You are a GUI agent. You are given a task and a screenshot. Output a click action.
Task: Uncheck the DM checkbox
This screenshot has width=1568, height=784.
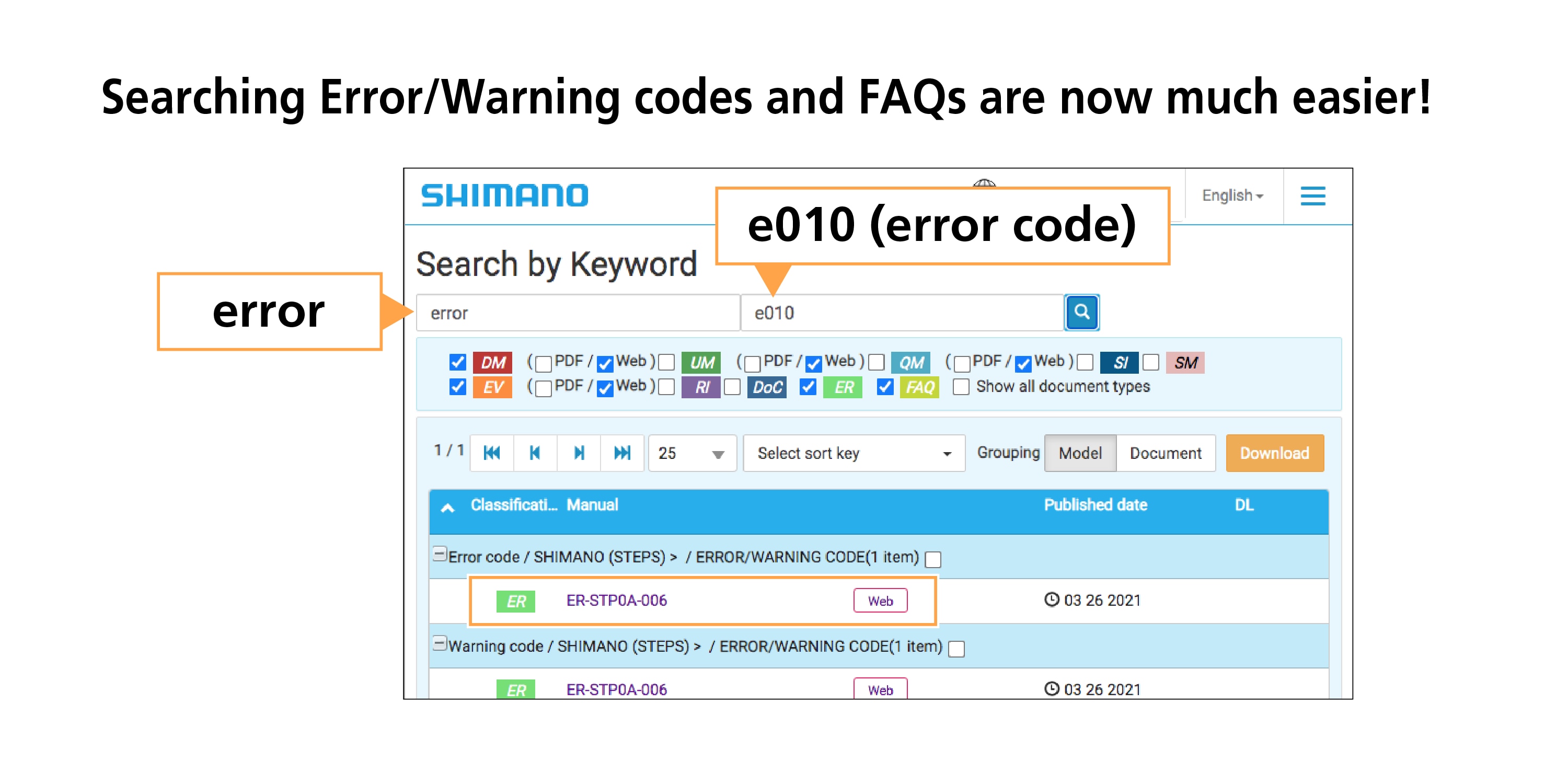[x=458, y=362]
